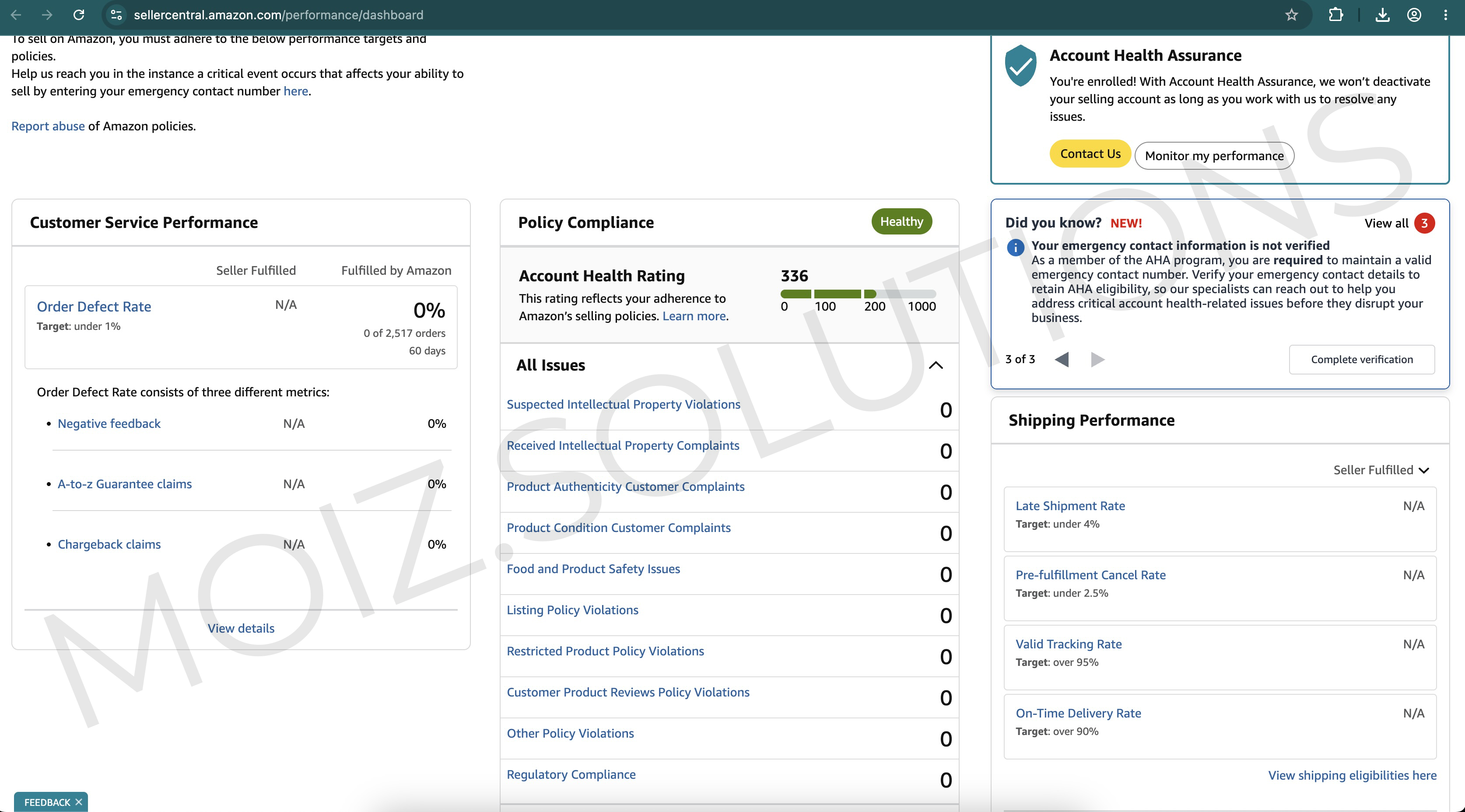The image size is (1465, 812).
Task: Click the '3 of 3' tip counter
Action: pos(1020,359)
